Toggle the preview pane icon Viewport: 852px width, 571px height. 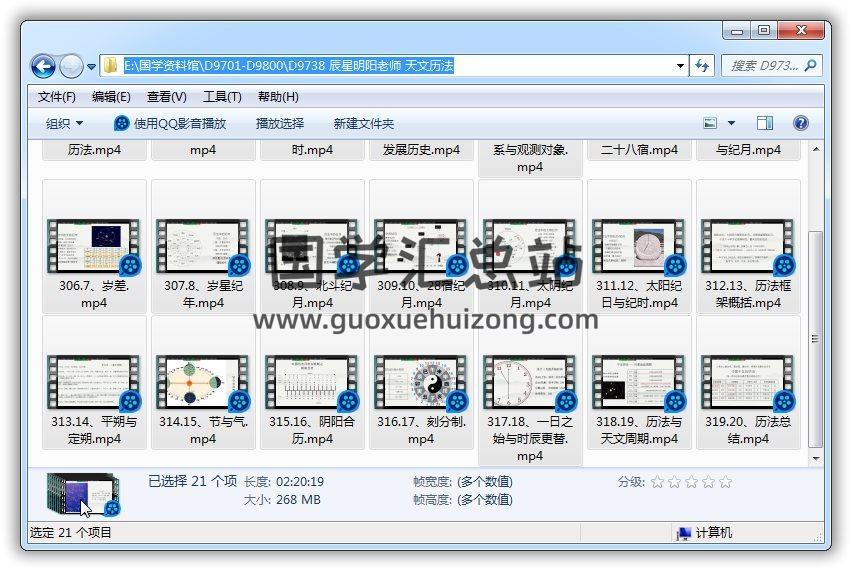coord(765,123)
